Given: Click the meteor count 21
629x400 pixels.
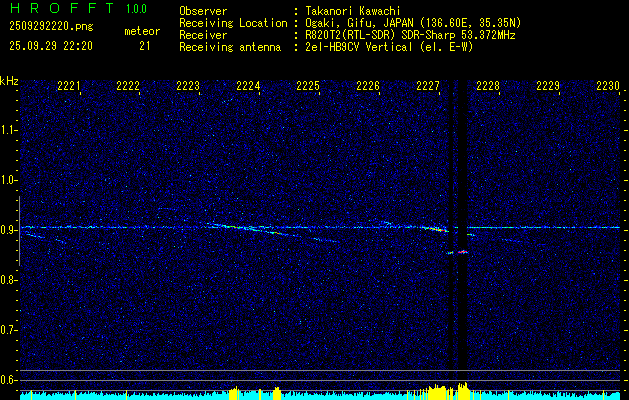Looking at the screenshot, I should coord(145,46).
